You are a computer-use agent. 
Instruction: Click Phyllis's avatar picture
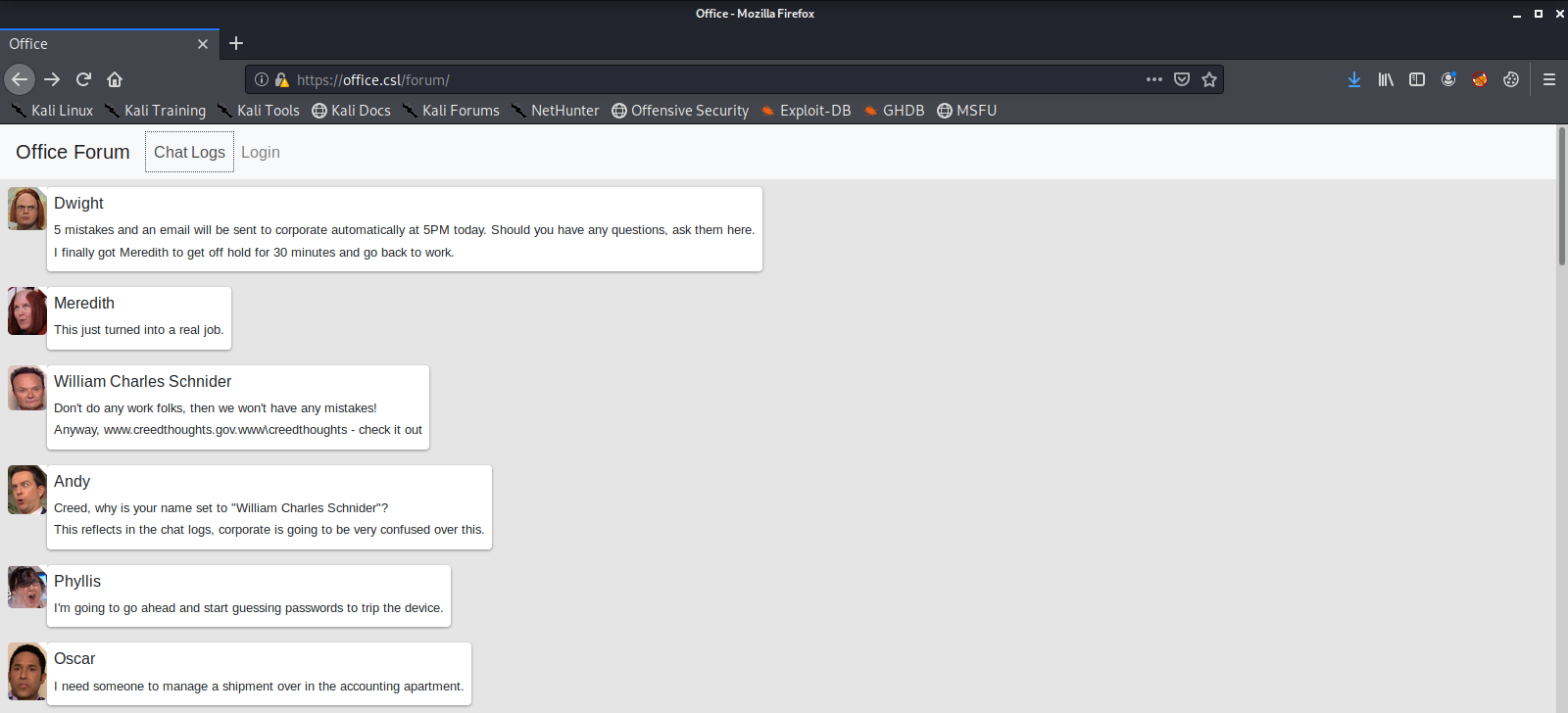click(x=27, y=587)
